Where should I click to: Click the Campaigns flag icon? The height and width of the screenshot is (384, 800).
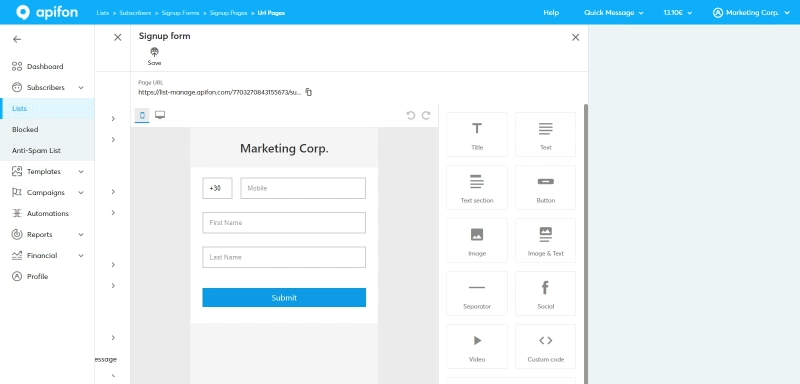(x=17, y=192)
